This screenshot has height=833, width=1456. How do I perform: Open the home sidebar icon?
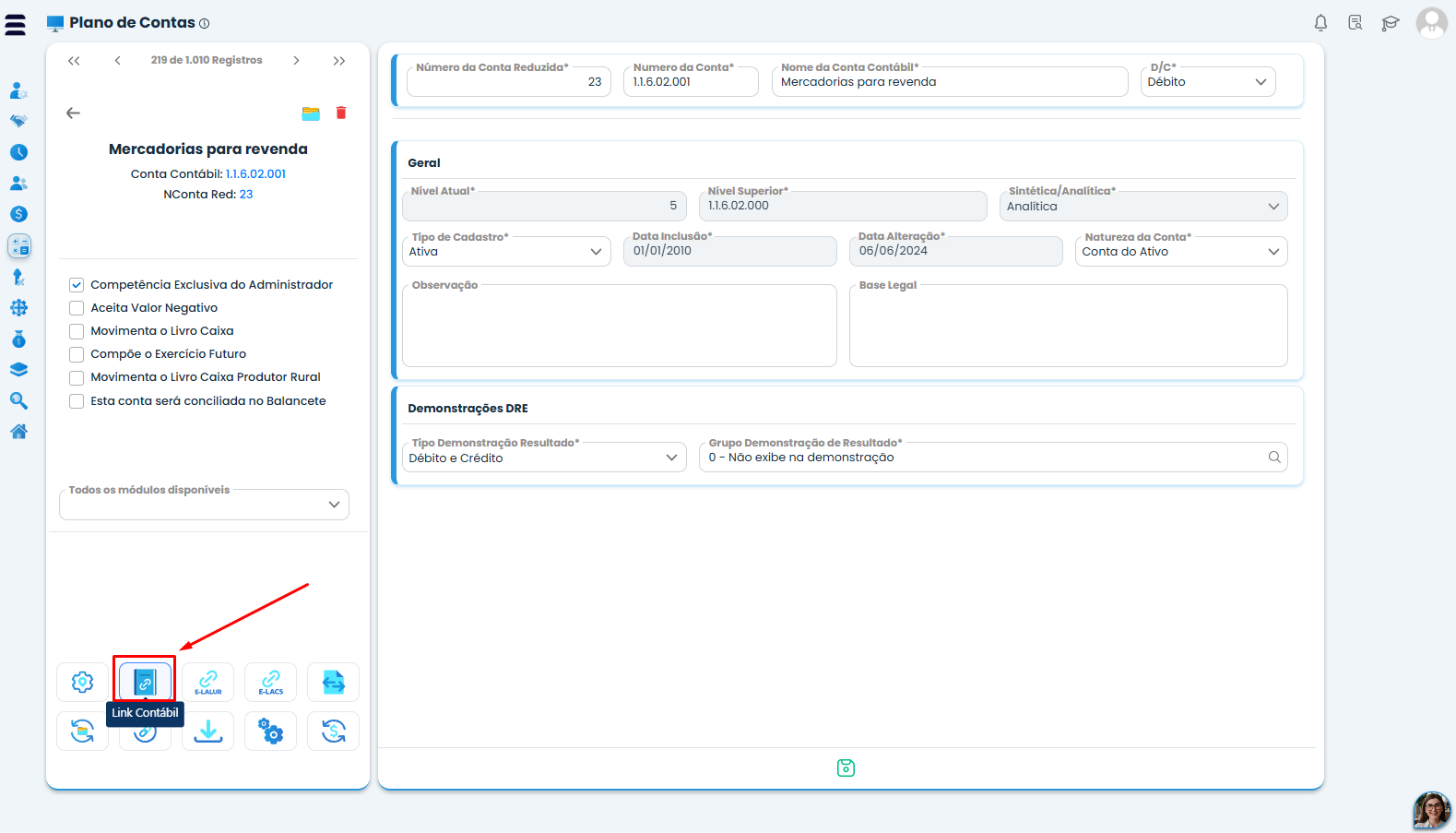coord(18,432)
